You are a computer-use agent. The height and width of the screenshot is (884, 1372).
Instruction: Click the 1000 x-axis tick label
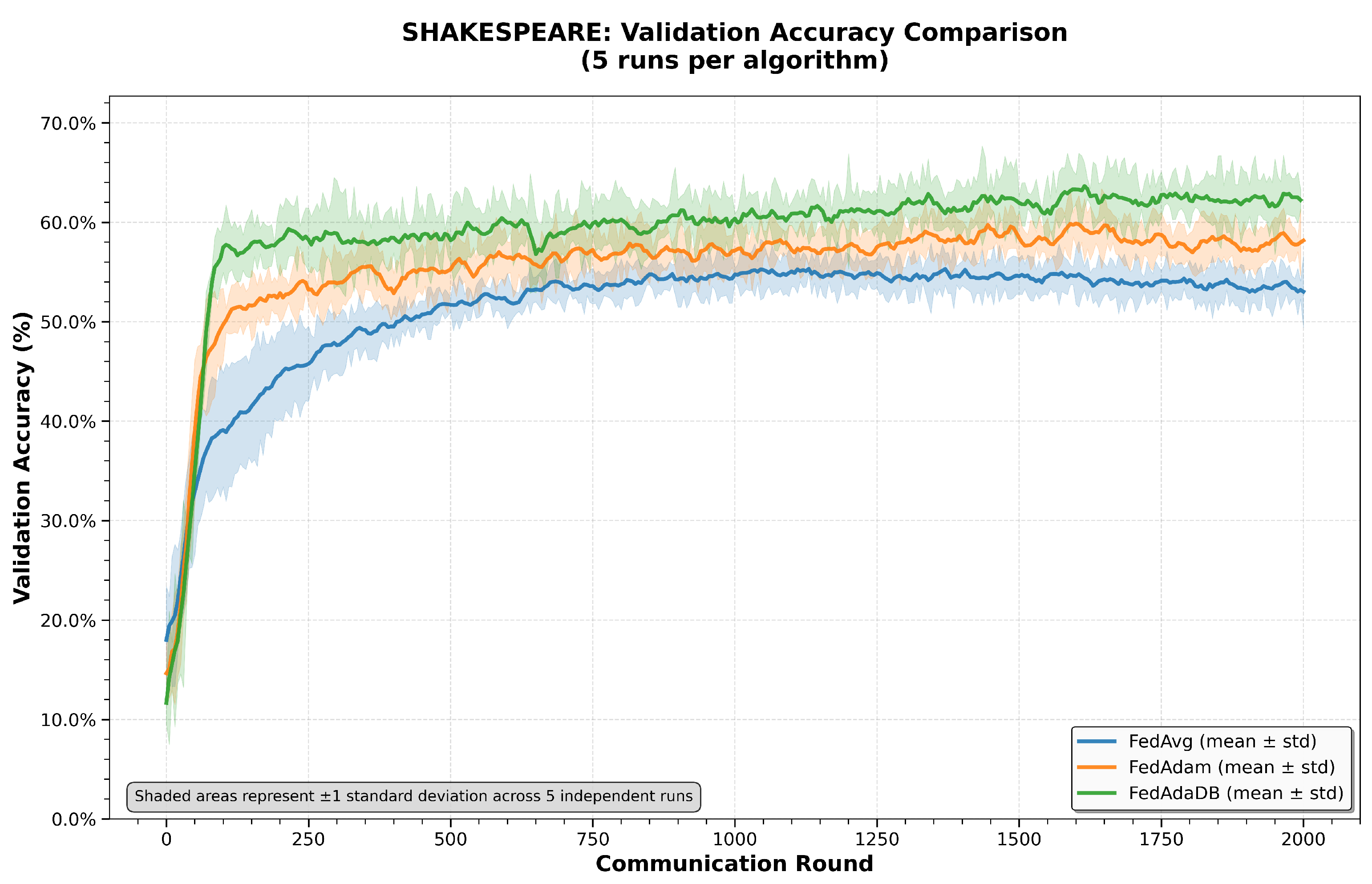(734, 840)
